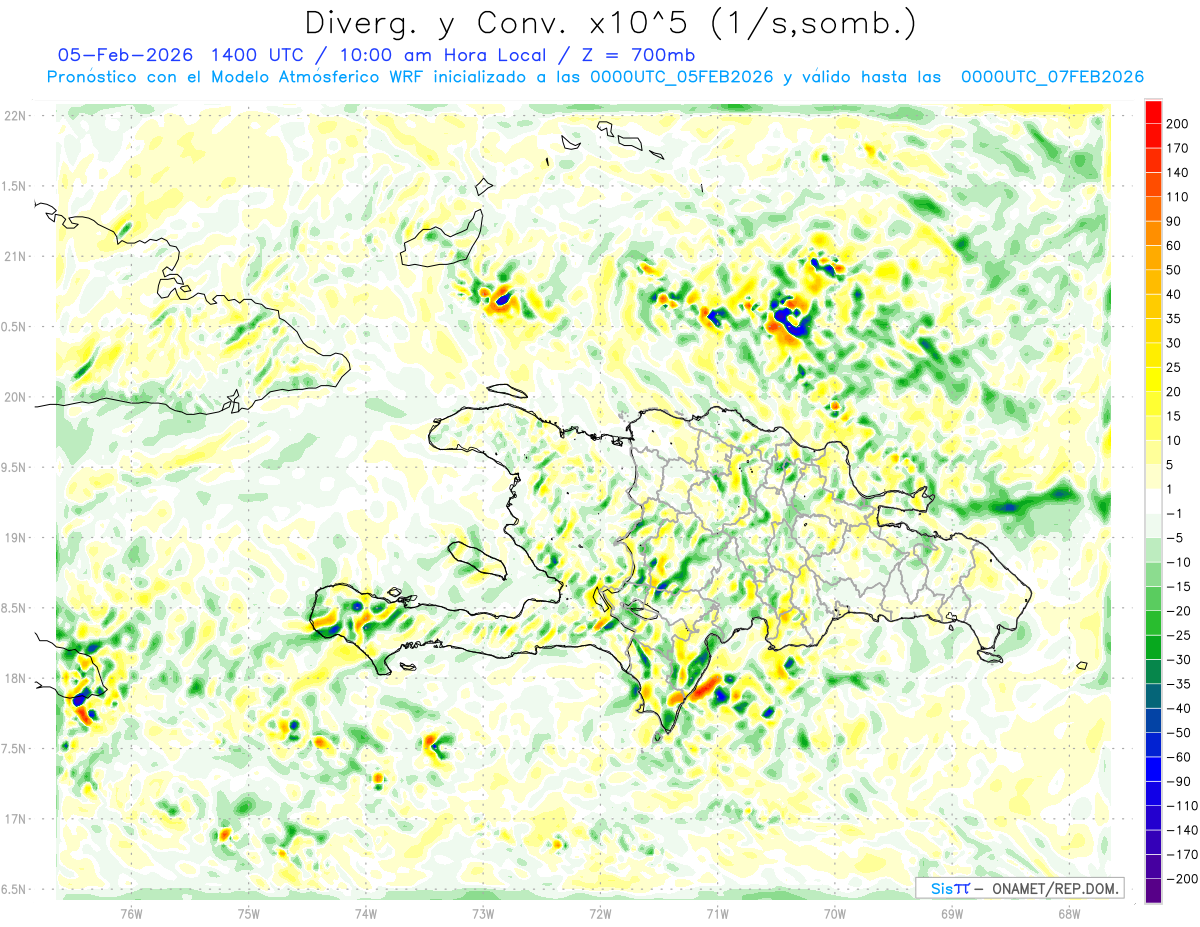Click the '8.5N' latitude label

14,608
